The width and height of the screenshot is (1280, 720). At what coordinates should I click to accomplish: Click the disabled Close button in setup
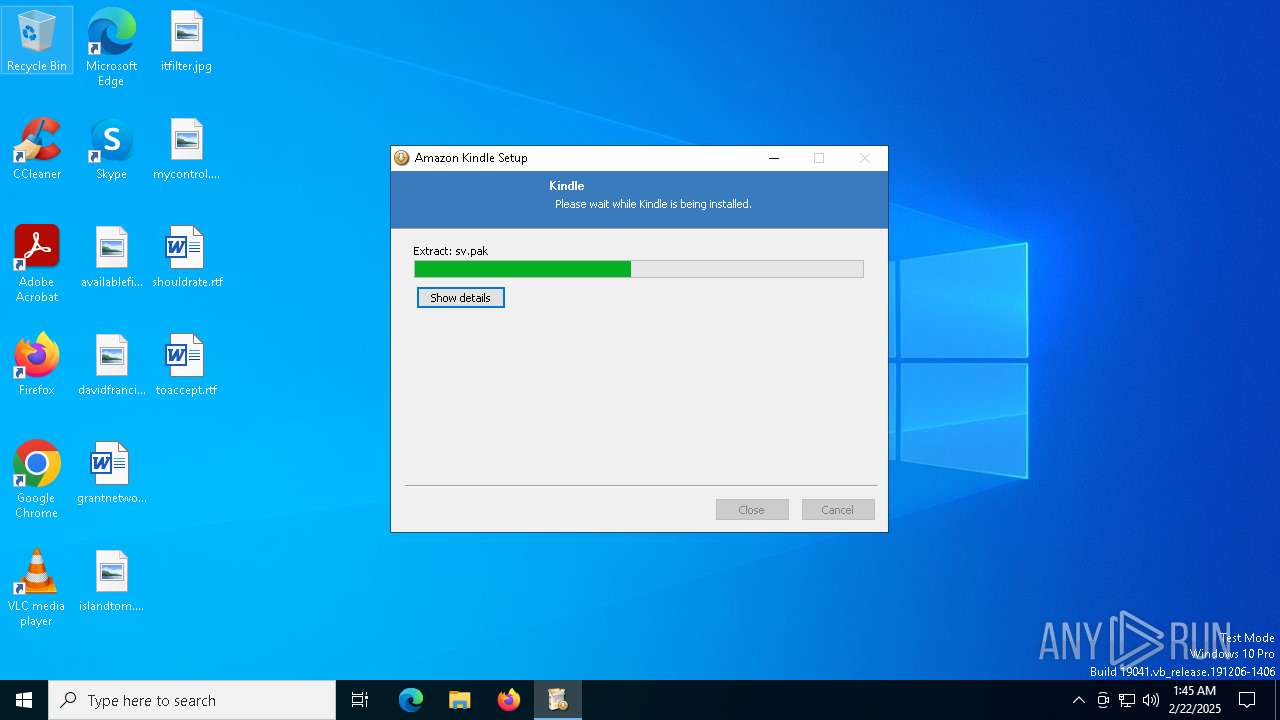pos(752,510)
